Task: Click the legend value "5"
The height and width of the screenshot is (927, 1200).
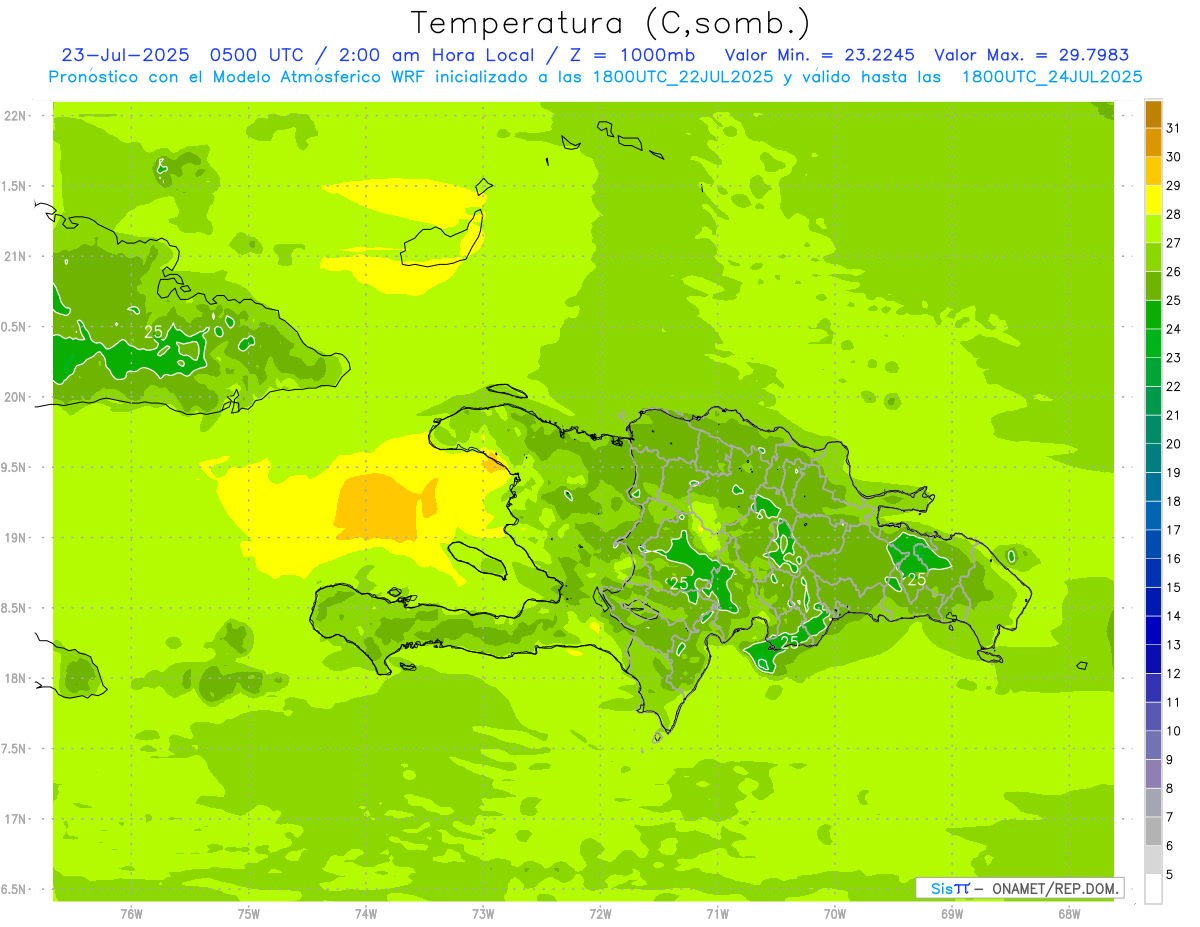Action: coord(1170,874)
